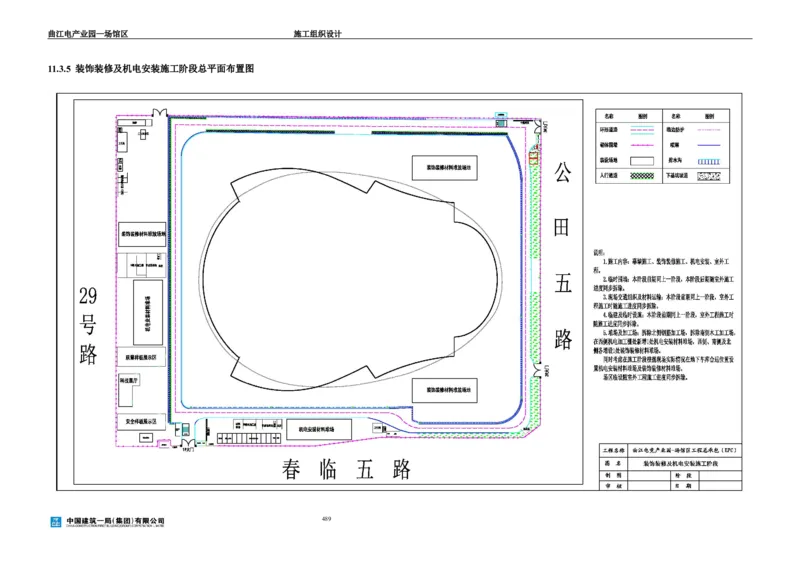Click the 中国建筑一局(集团)有限公司 footer text
Image resolution: width=800 pixels, height=566 pixels.
pos(115,521)
